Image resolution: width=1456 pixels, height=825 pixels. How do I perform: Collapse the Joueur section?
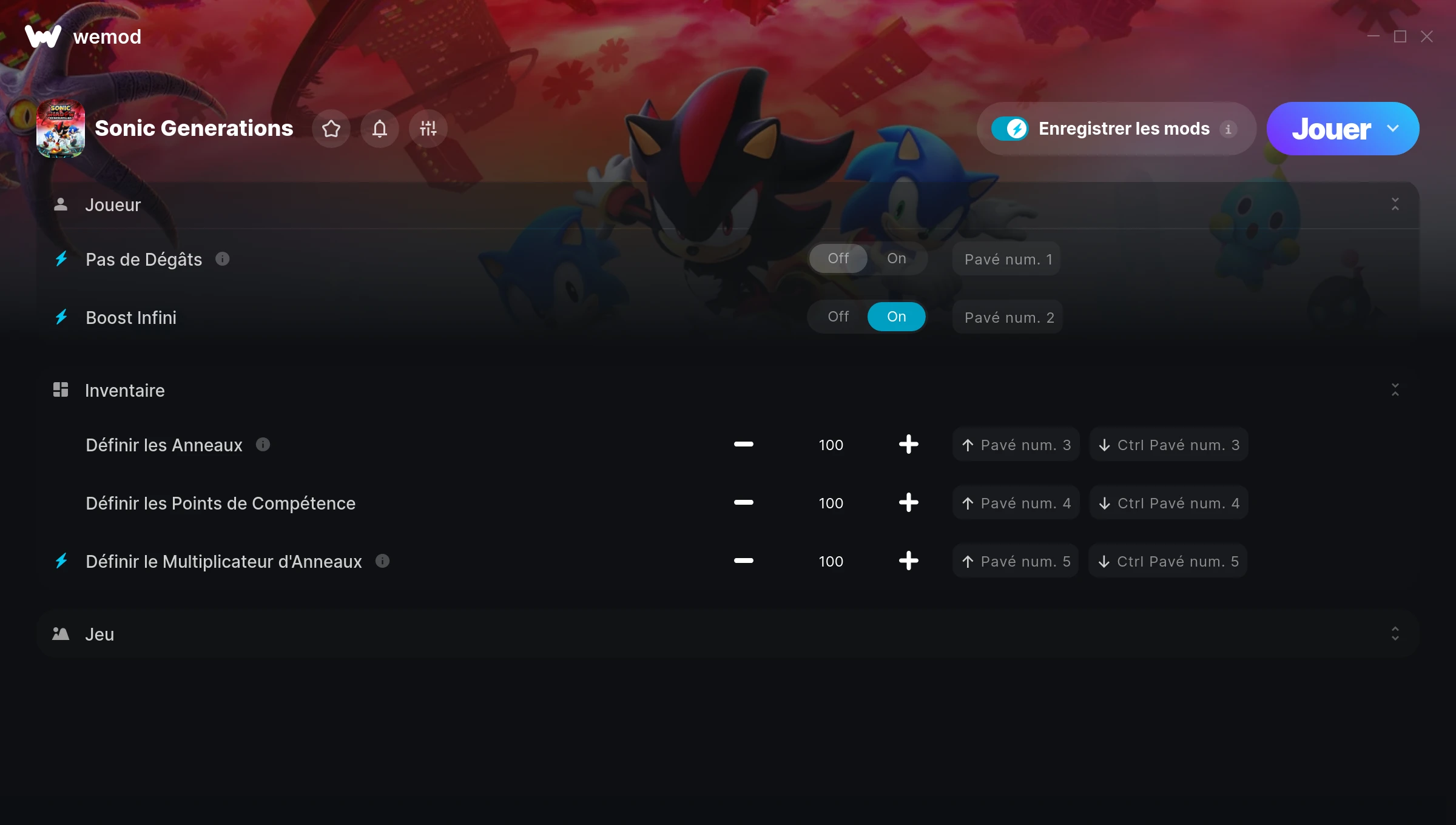click(1395, 204)
